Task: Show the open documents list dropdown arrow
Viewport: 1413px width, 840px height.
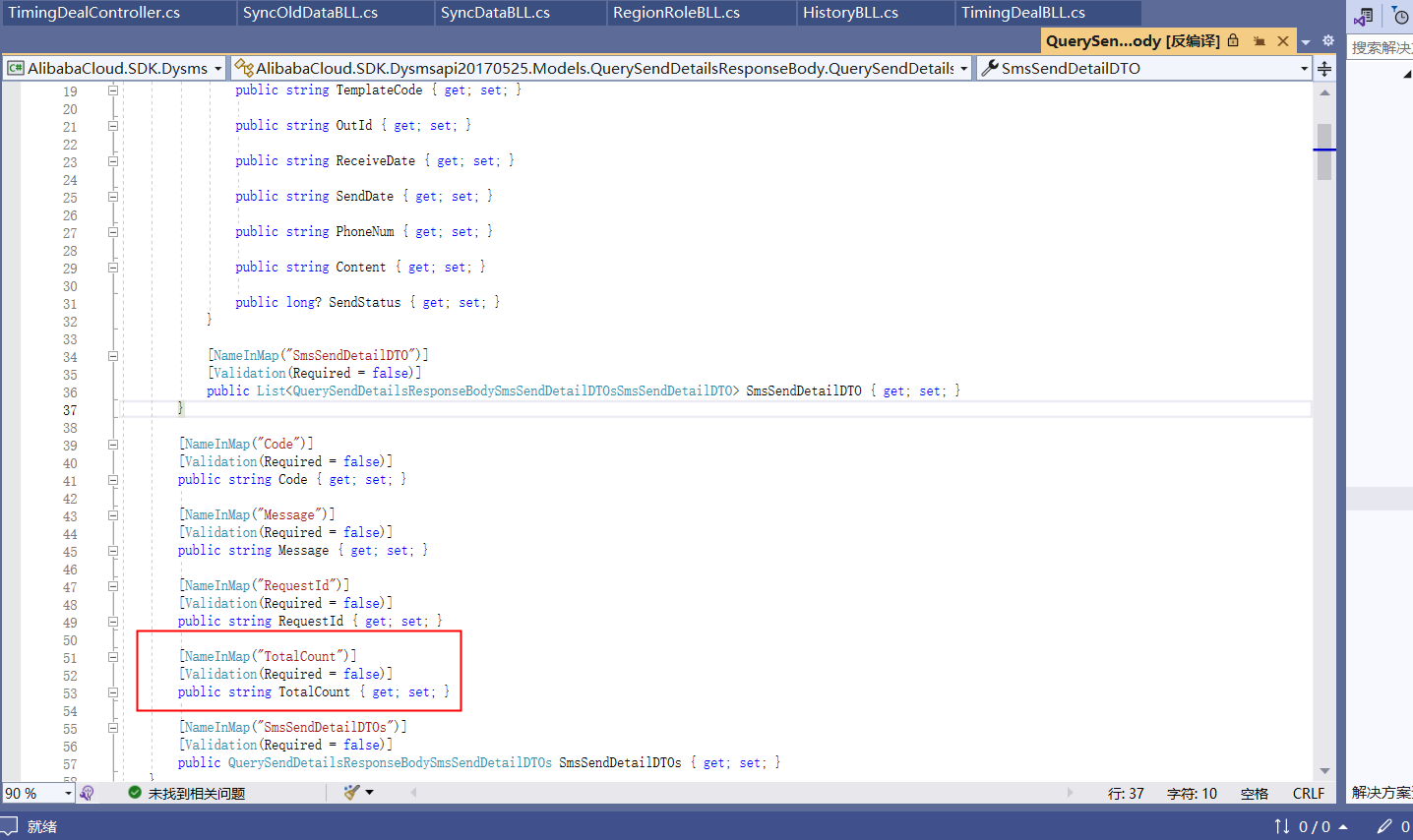Action: click(x=1306, y=42)
